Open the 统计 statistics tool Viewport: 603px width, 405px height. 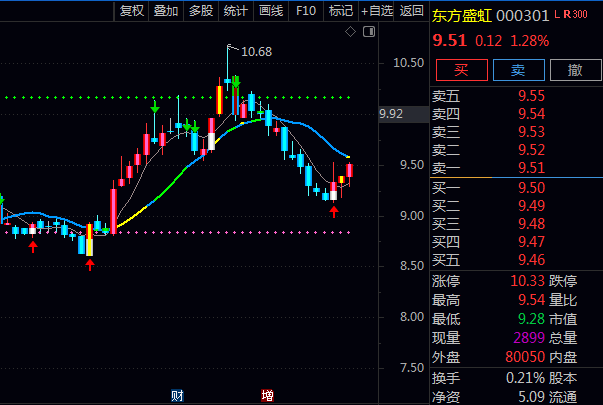(x=236, y=11)
